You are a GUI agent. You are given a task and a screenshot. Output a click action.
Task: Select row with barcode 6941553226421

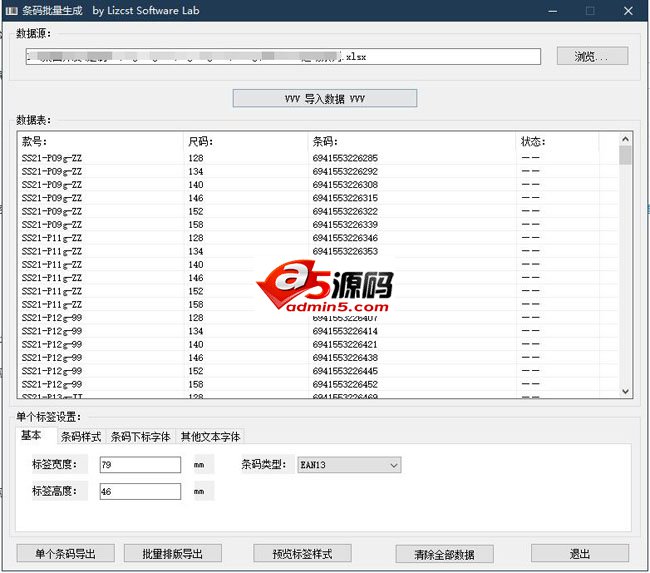pos(318,344)
